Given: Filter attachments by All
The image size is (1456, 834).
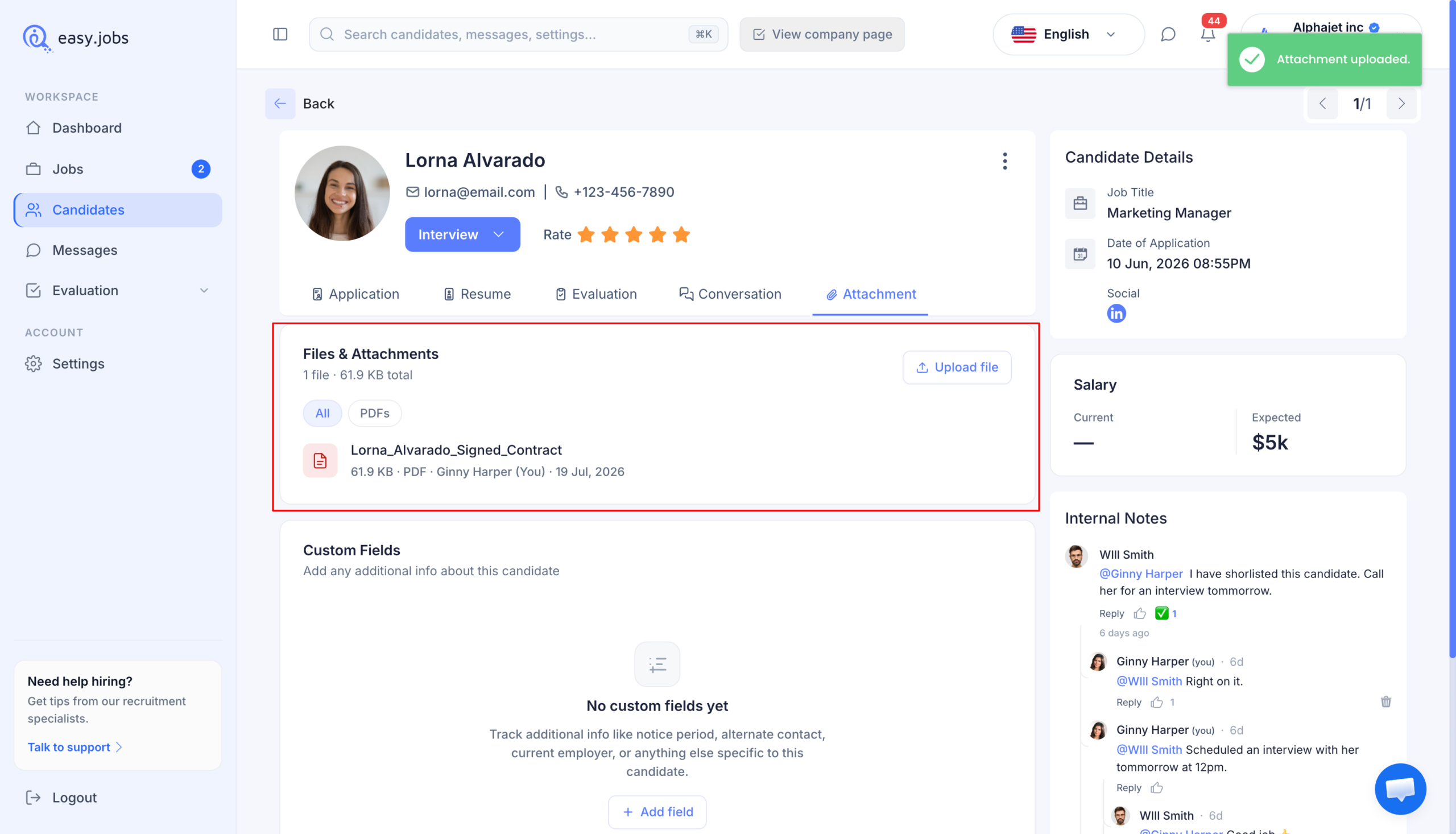Looking at the screenshot, I should tap(322, 413).
